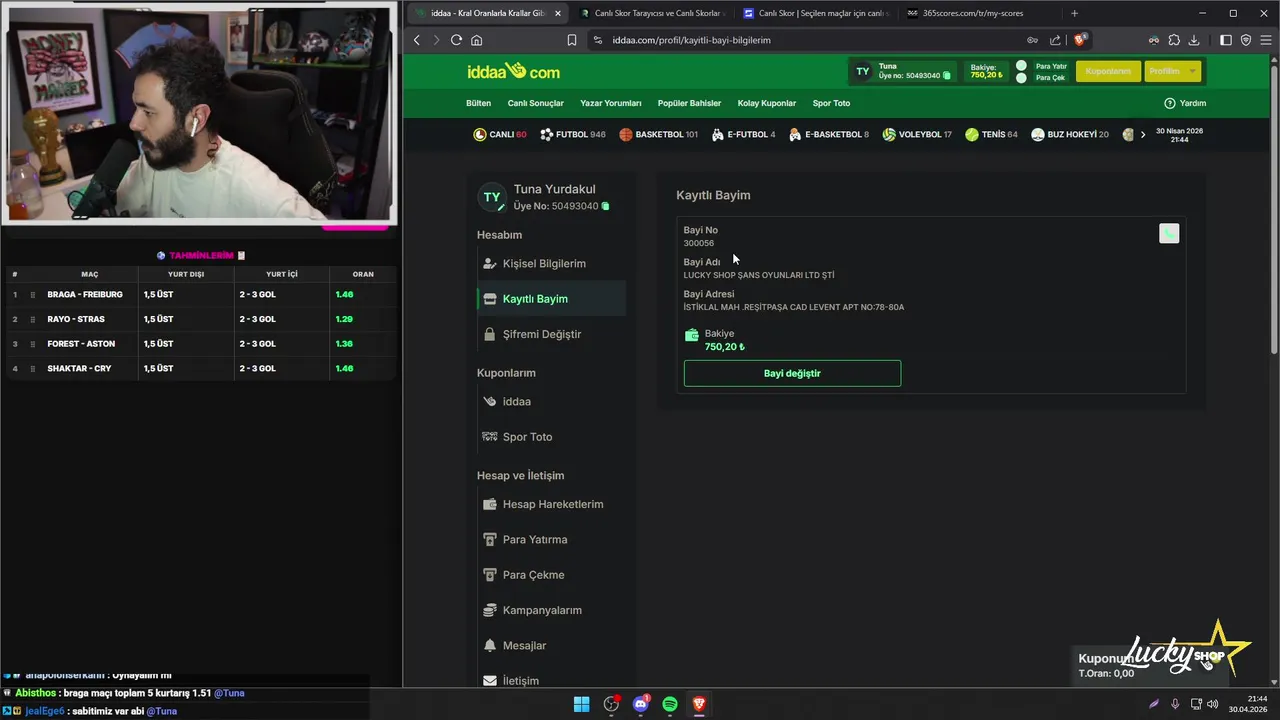Expand the Profilim dropdown arrow
1280x720 pixels.
tap(1193, 71)
